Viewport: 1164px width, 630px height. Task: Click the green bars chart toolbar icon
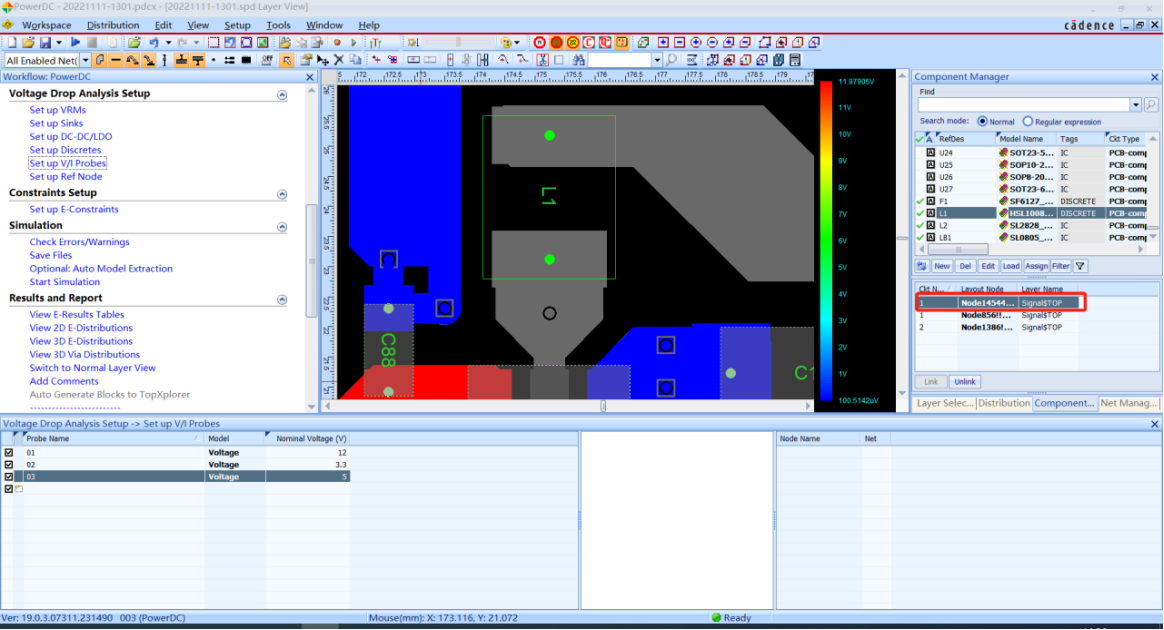376,42
